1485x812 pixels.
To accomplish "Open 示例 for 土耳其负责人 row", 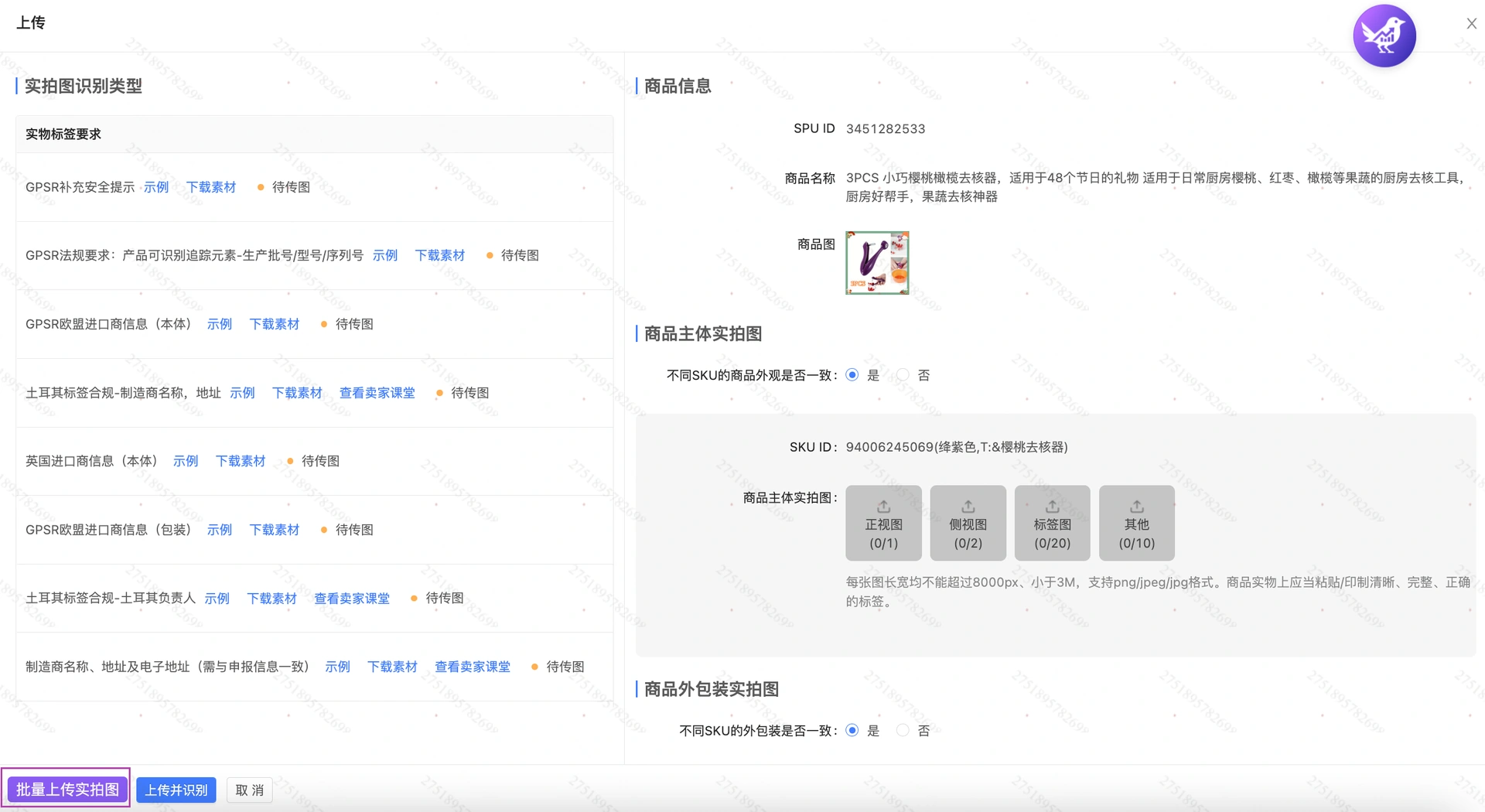I will tap(217, 598).
